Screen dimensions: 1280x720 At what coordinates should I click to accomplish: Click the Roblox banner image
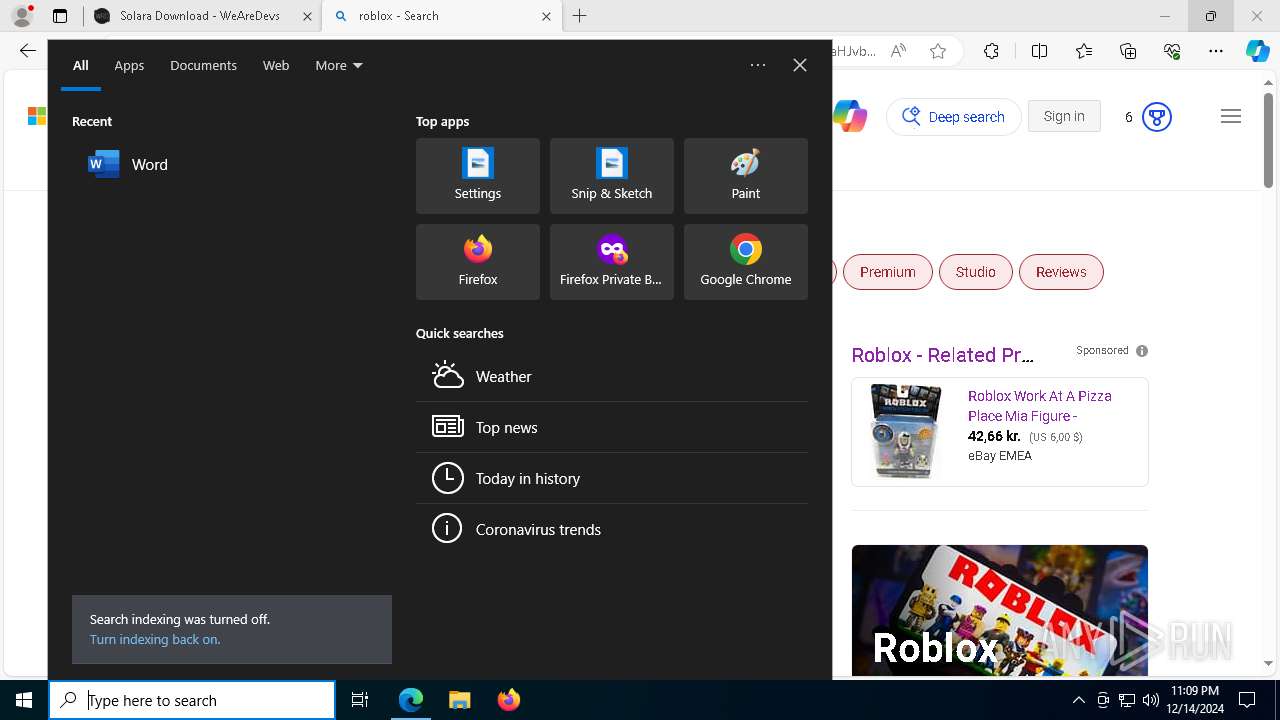click(x=1000, y=610)
